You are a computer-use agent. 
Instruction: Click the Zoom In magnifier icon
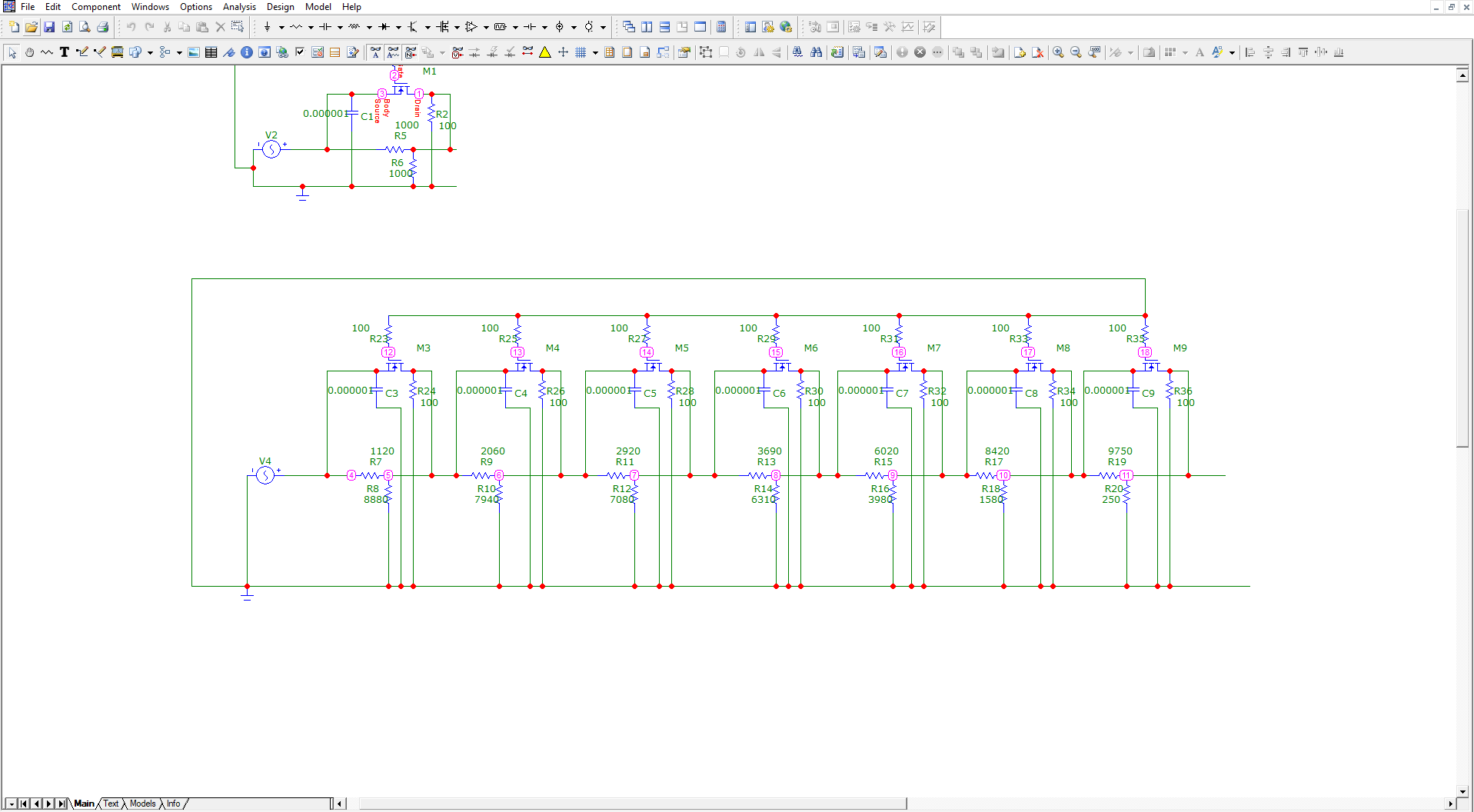click(x=1059, y=52)
